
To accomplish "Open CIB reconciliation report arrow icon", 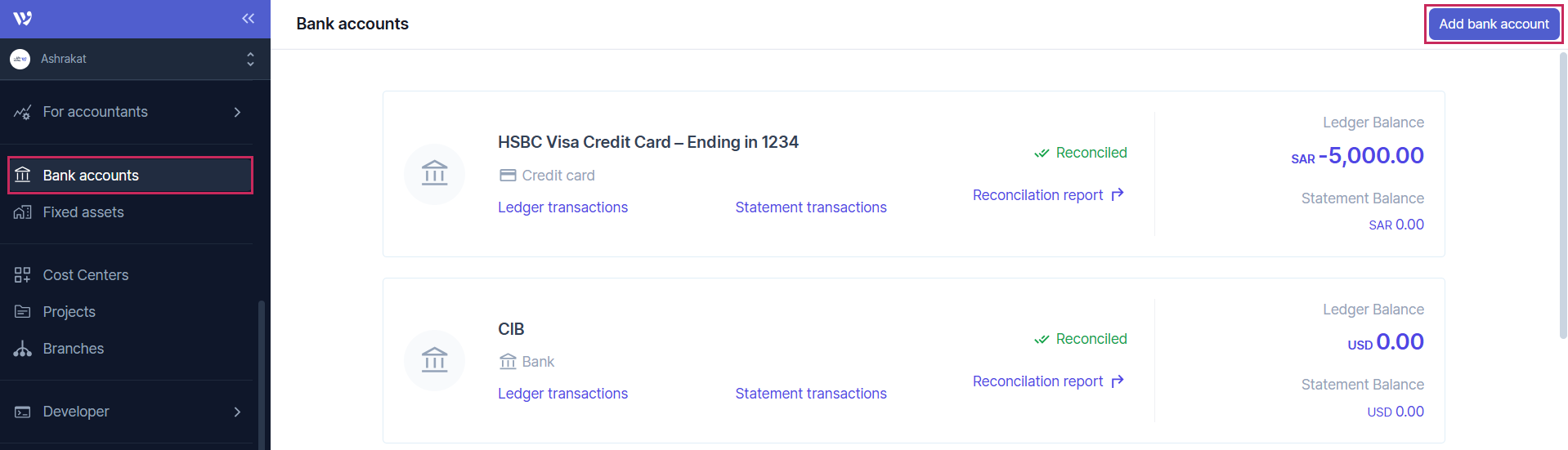I will pos(1118,381).
